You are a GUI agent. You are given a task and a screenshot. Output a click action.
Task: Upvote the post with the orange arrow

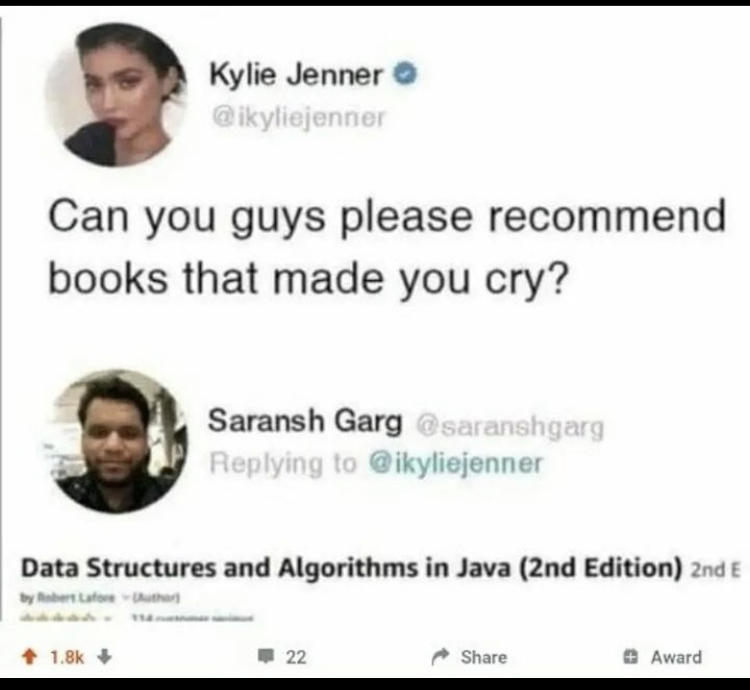pyautogui.click(x=30, y=657)
